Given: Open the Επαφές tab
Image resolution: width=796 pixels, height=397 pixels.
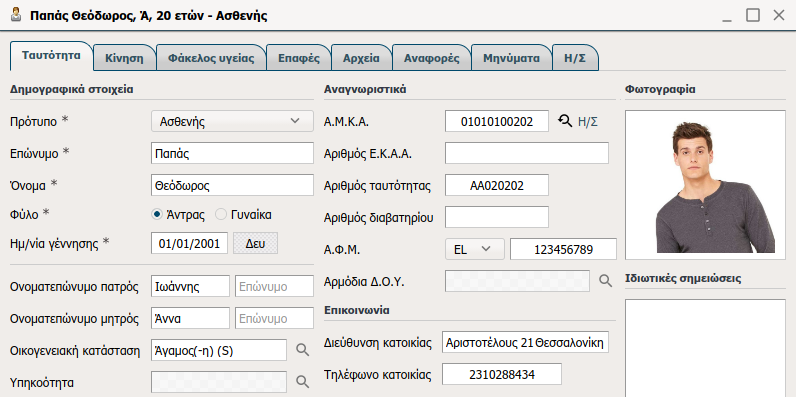Looking at the screenshot, I should coord(298,58).
